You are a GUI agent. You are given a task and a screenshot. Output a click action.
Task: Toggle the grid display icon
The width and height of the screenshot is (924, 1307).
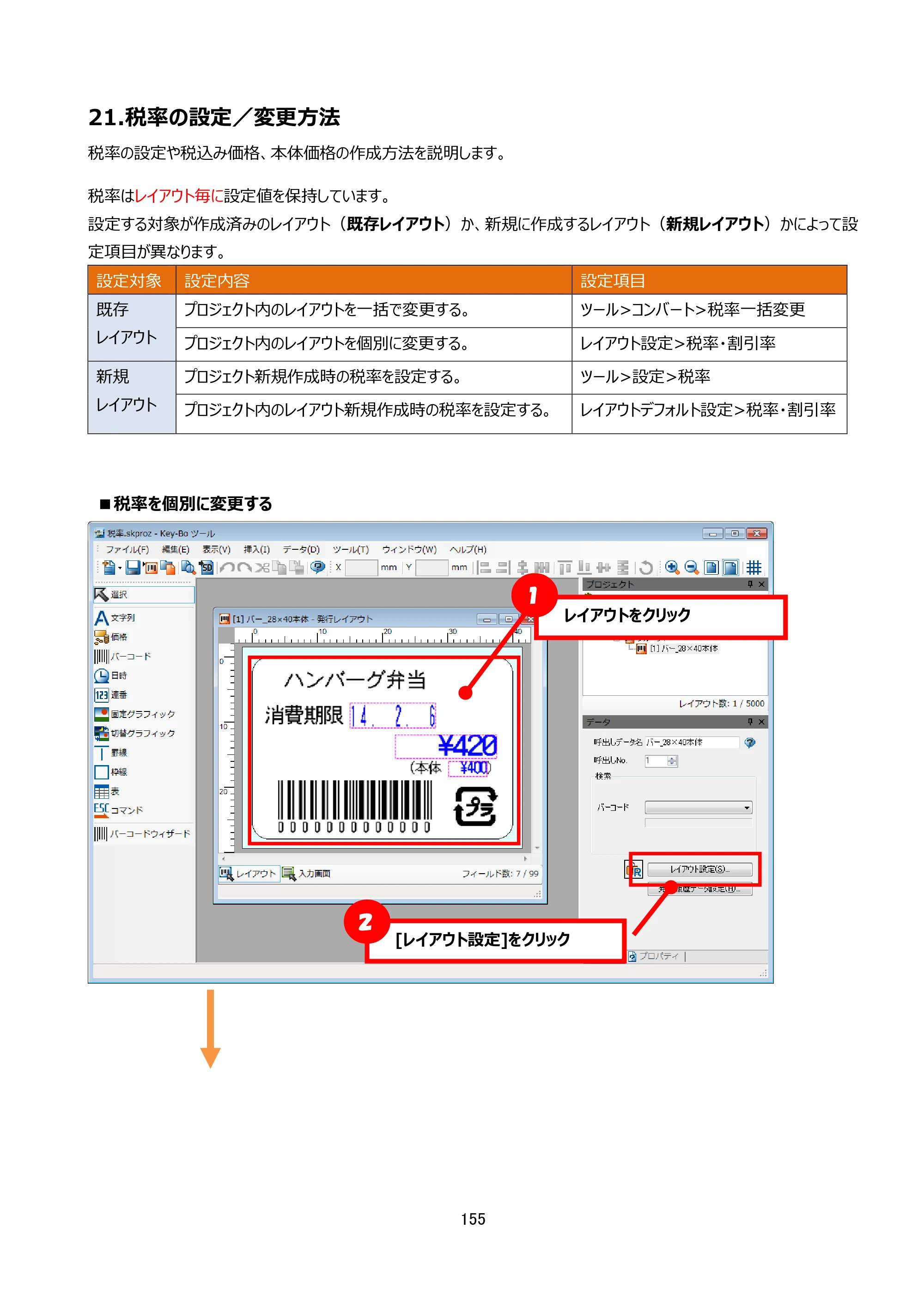tap(754, 567)
